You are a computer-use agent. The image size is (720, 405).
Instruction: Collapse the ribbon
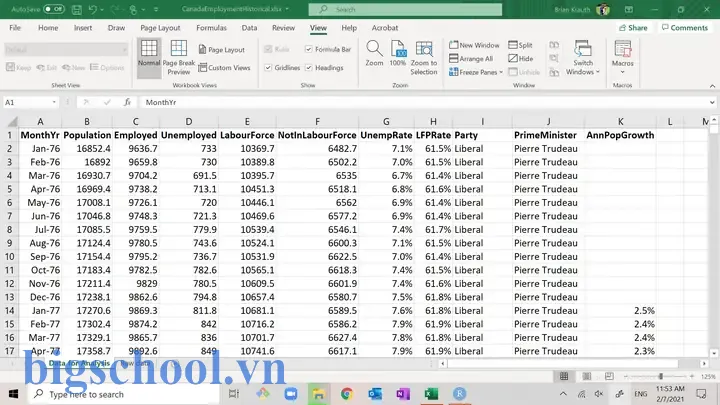pos(712,86)
